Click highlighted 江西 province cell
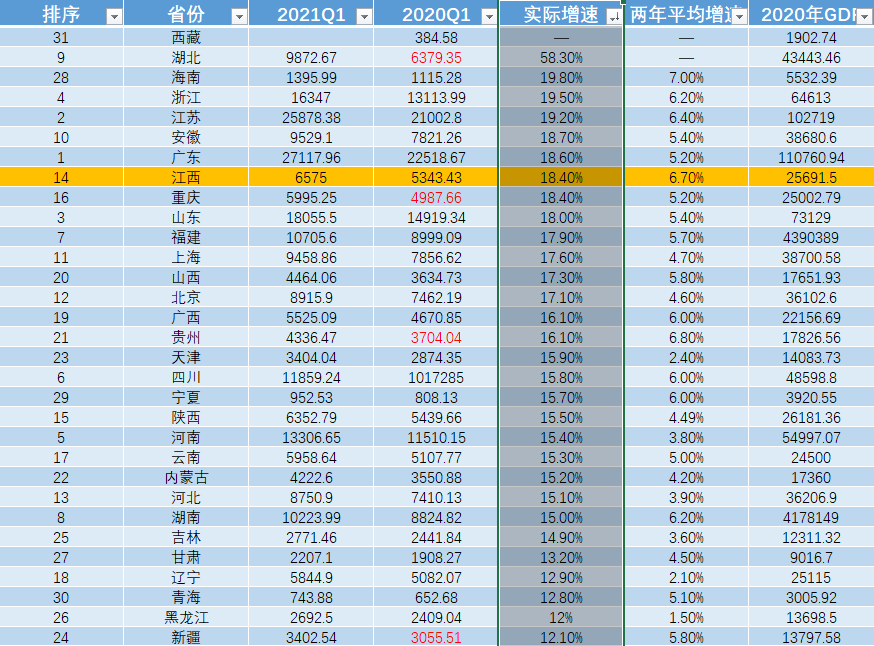 tap(186, 177)
